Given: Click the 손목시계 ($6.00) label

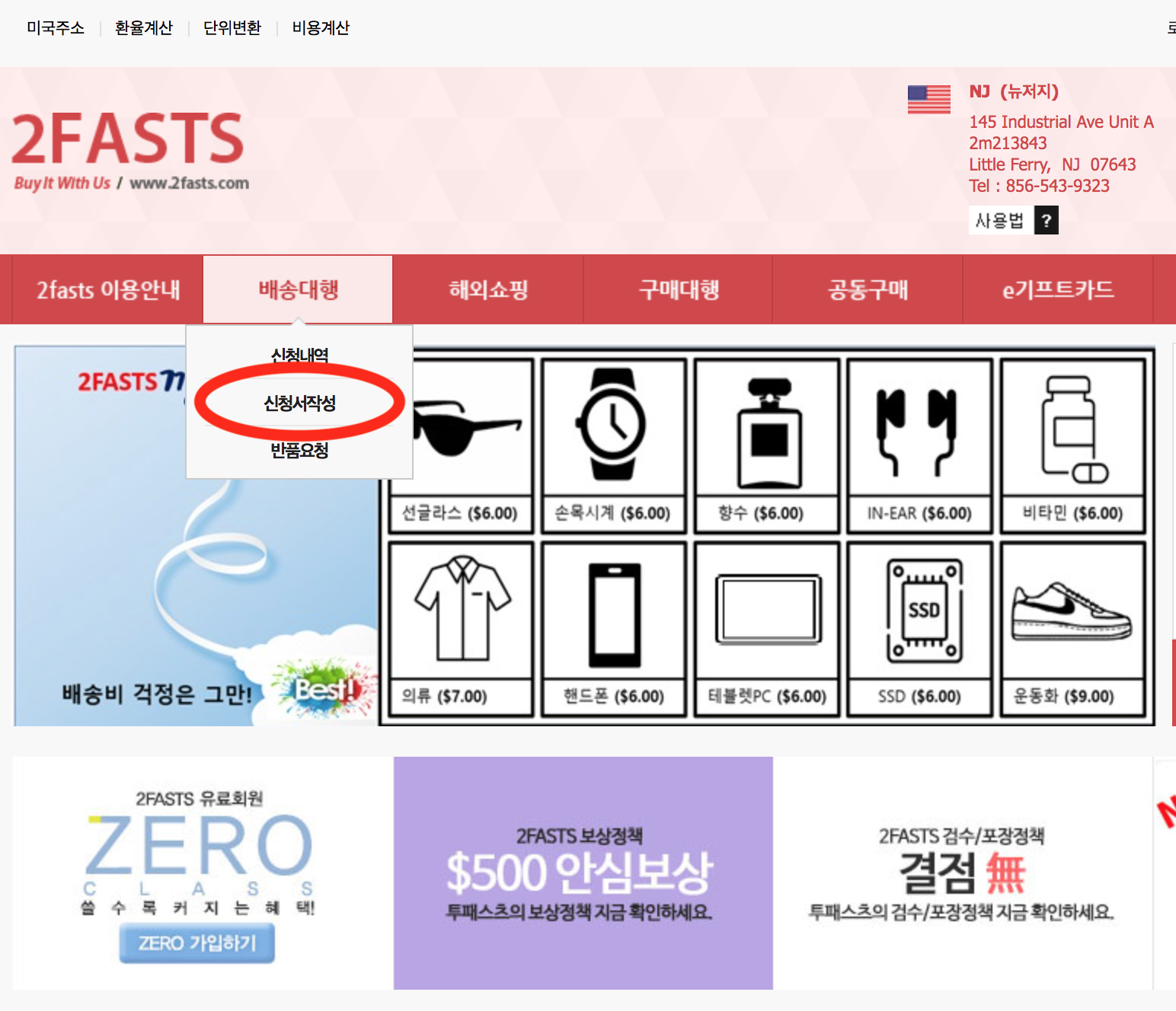Looking at the screenshot, I should click(x=612, y=513).
